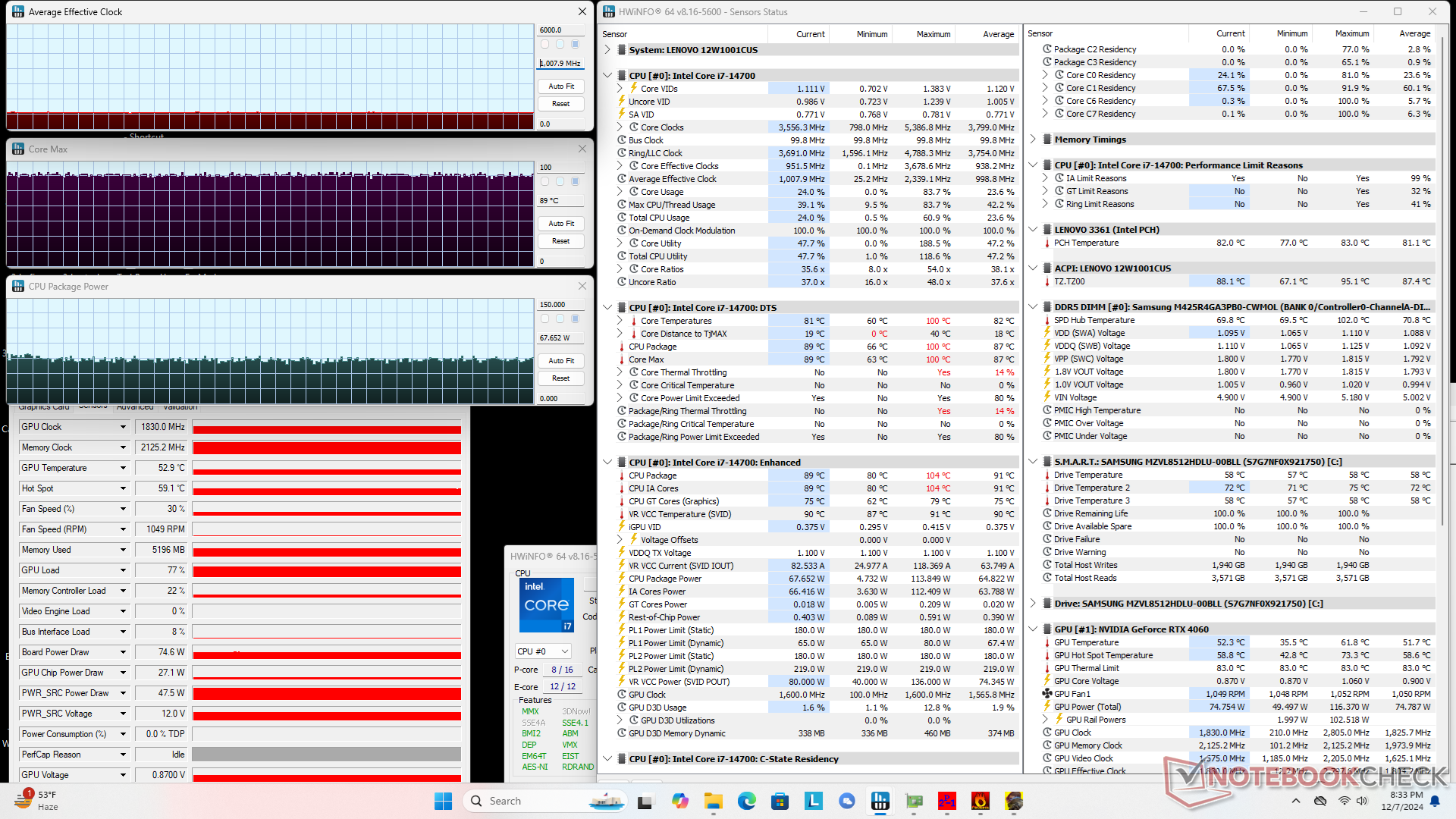This screenshot has width=1456, height=819.
Task: Switch to FurMark in the taskbar
Action: [981, 801]
